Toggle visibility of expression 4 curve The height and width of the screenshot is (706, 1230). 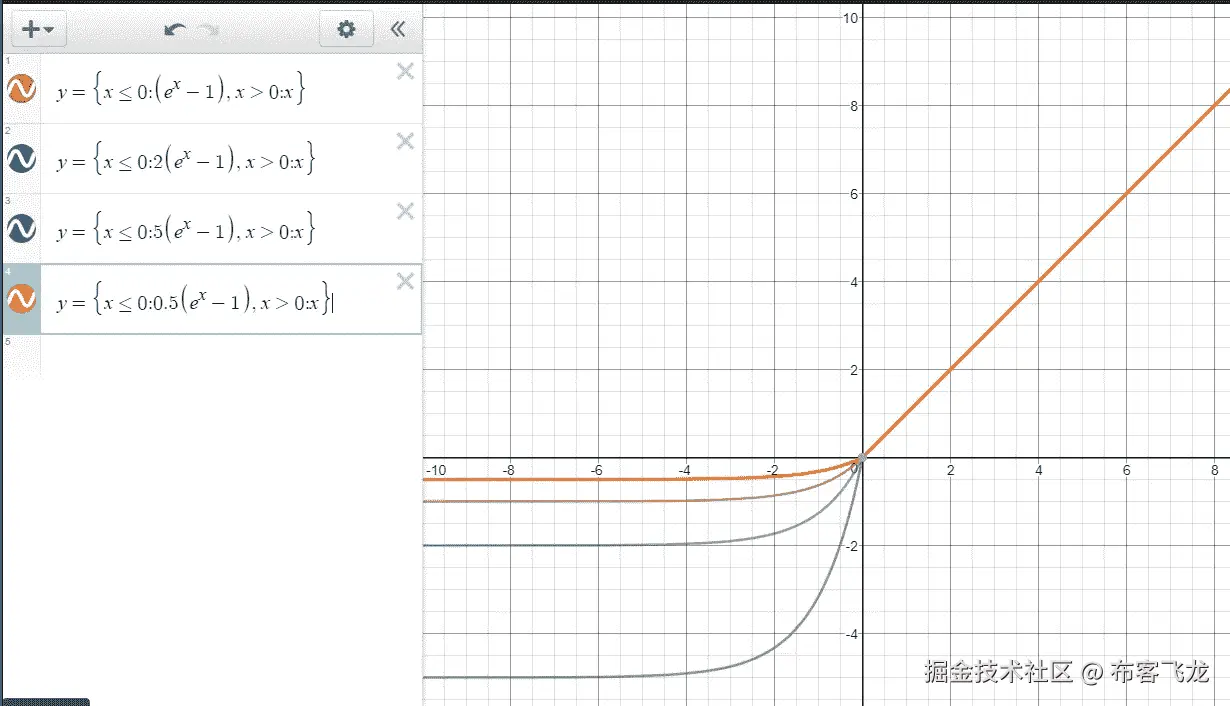pos(21,298)
